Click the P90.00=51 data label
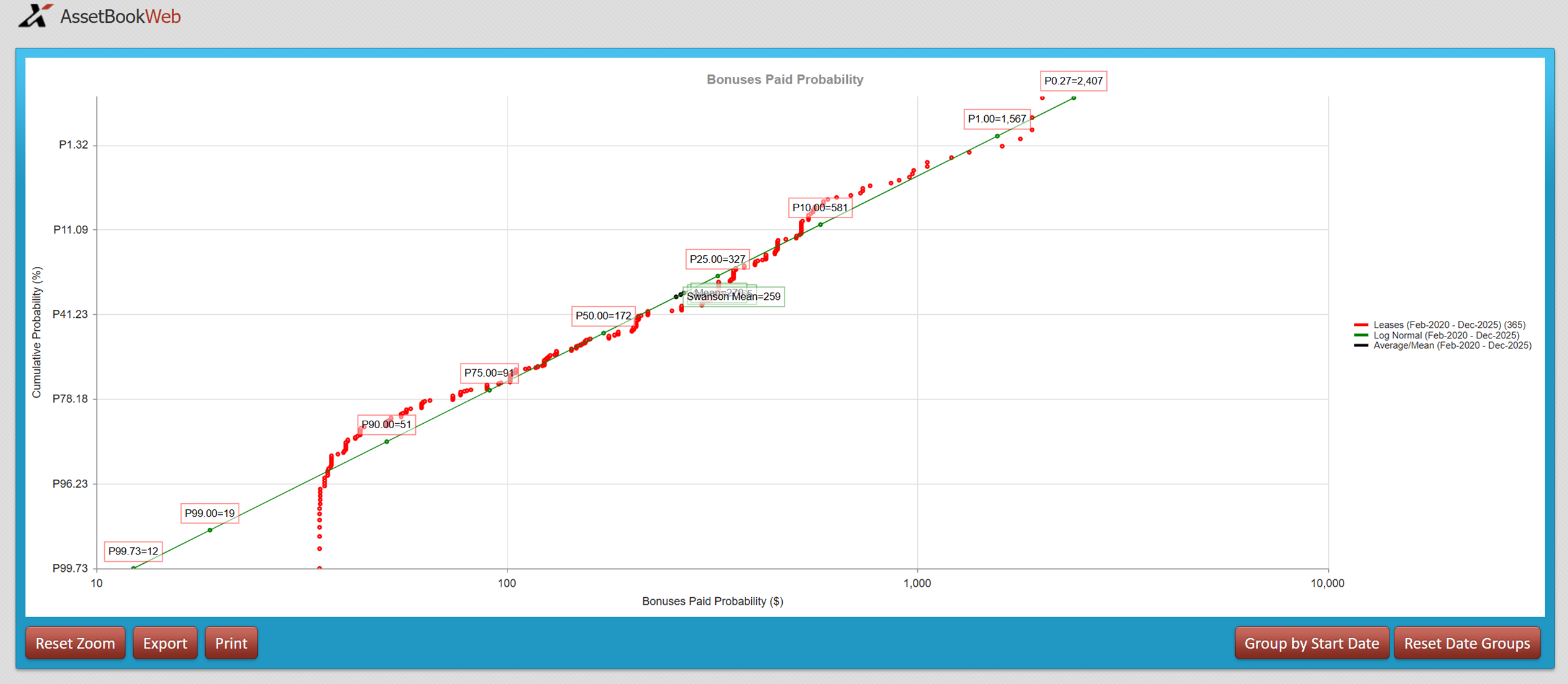The width and height of the screenshot is (1568, 684). click(x=386, y=424)
